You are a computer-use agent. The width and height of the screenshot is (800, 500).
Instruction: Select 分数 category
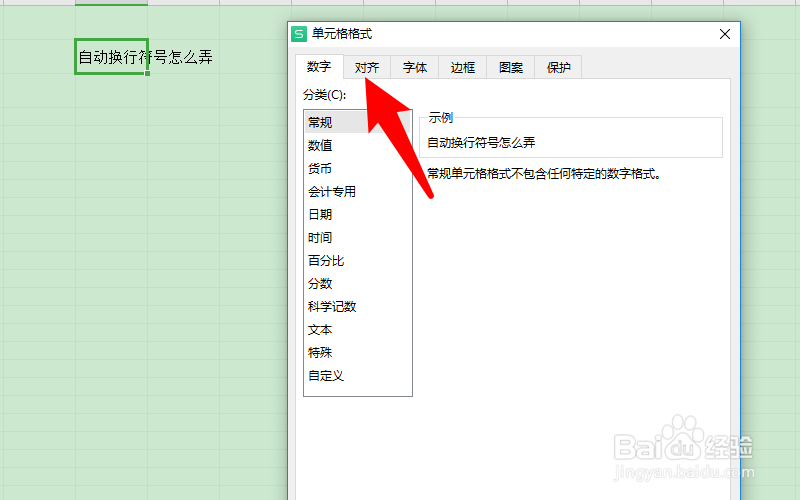point(357,283)
